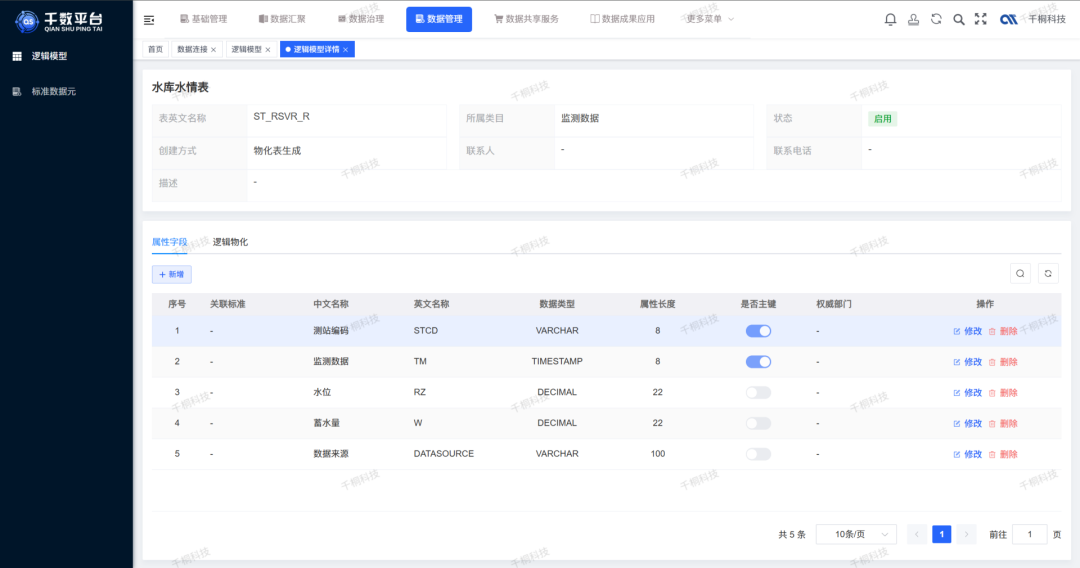Delete the 蓄水量 W row
1080x568 pixels.
click(1004, 423)
